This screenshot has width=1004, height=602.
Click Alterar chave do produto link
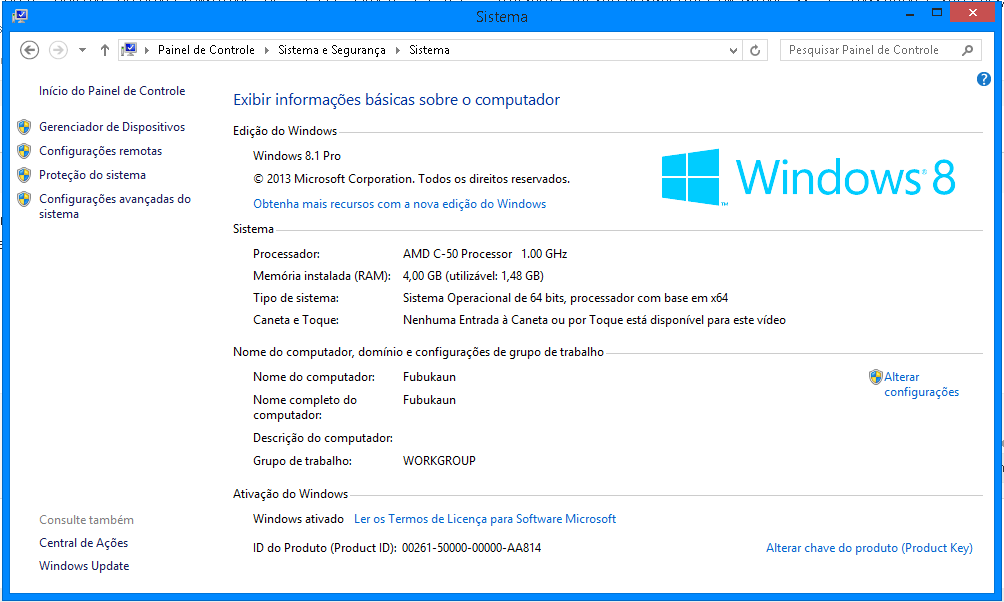click(x=869, y=548)
